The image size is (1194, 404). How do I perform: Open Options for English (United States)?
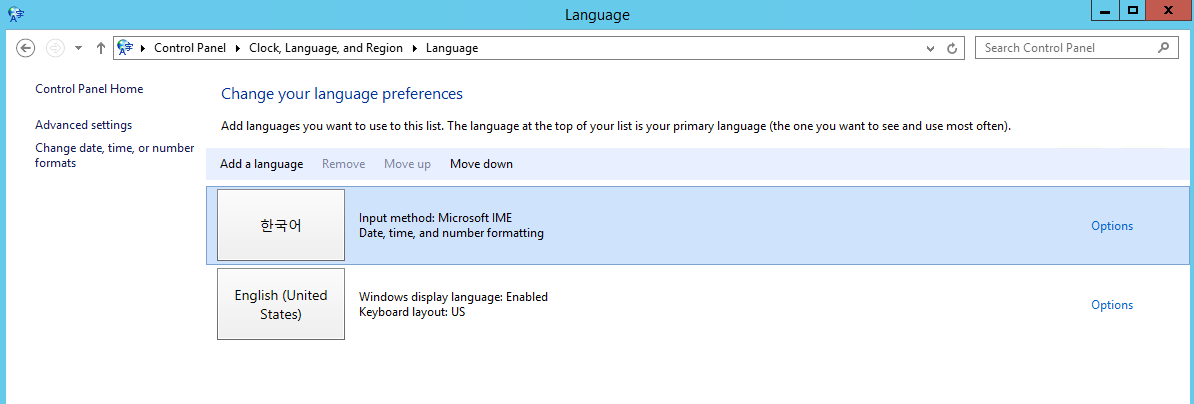tap(1112, 305)
